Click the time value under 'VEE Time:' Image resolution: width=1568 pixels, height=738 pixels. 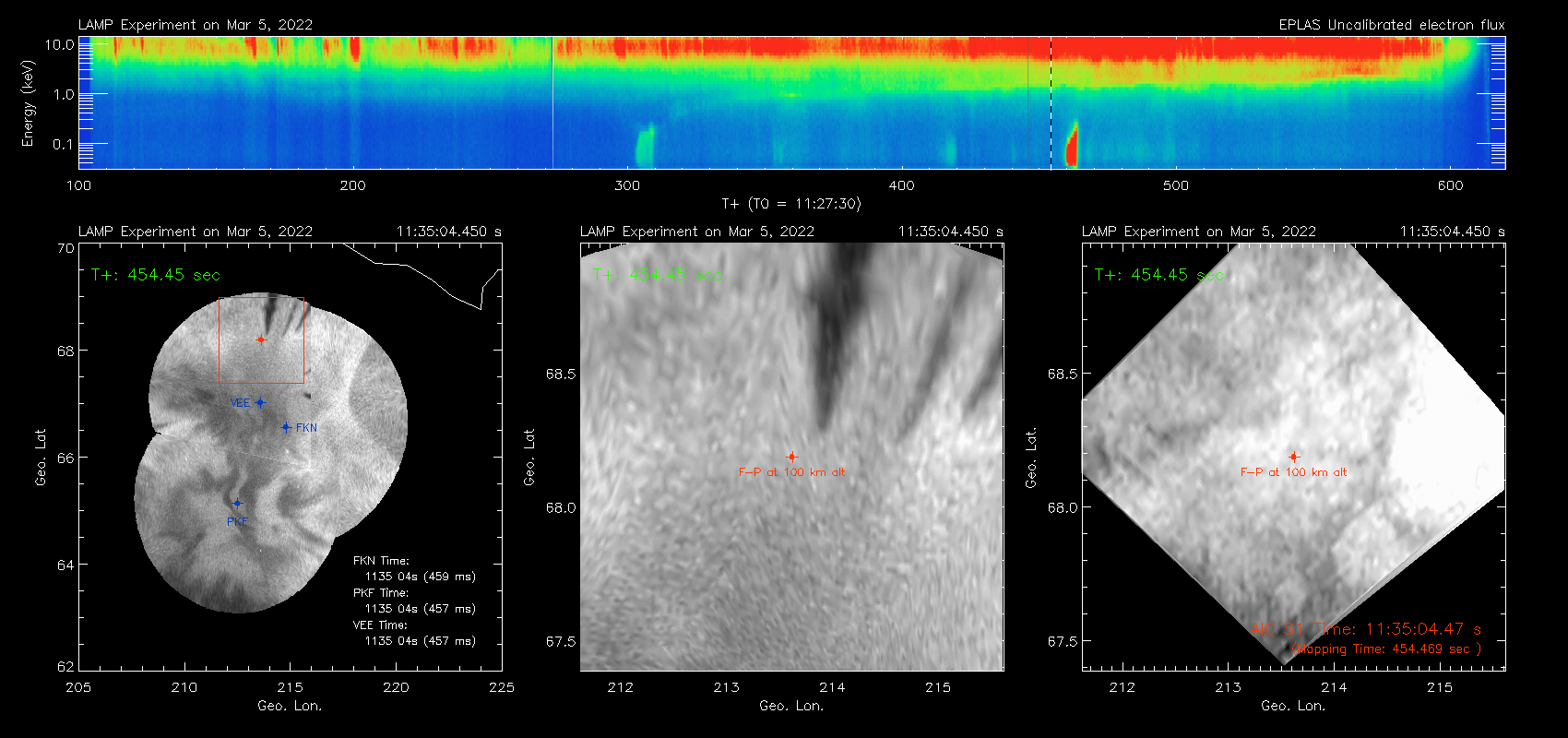[421, 641]
